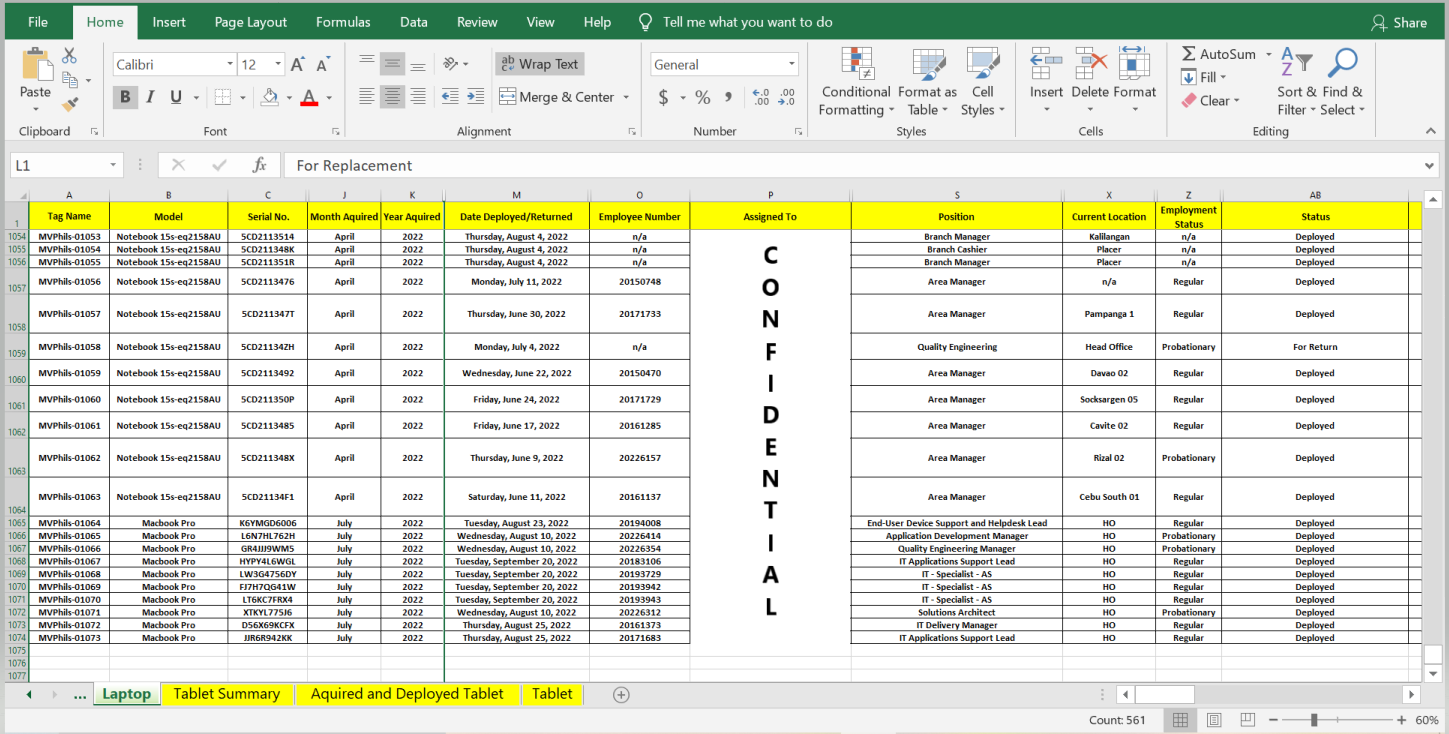
Task: Click the Insert cells icon
Action: coord(1046,64)
